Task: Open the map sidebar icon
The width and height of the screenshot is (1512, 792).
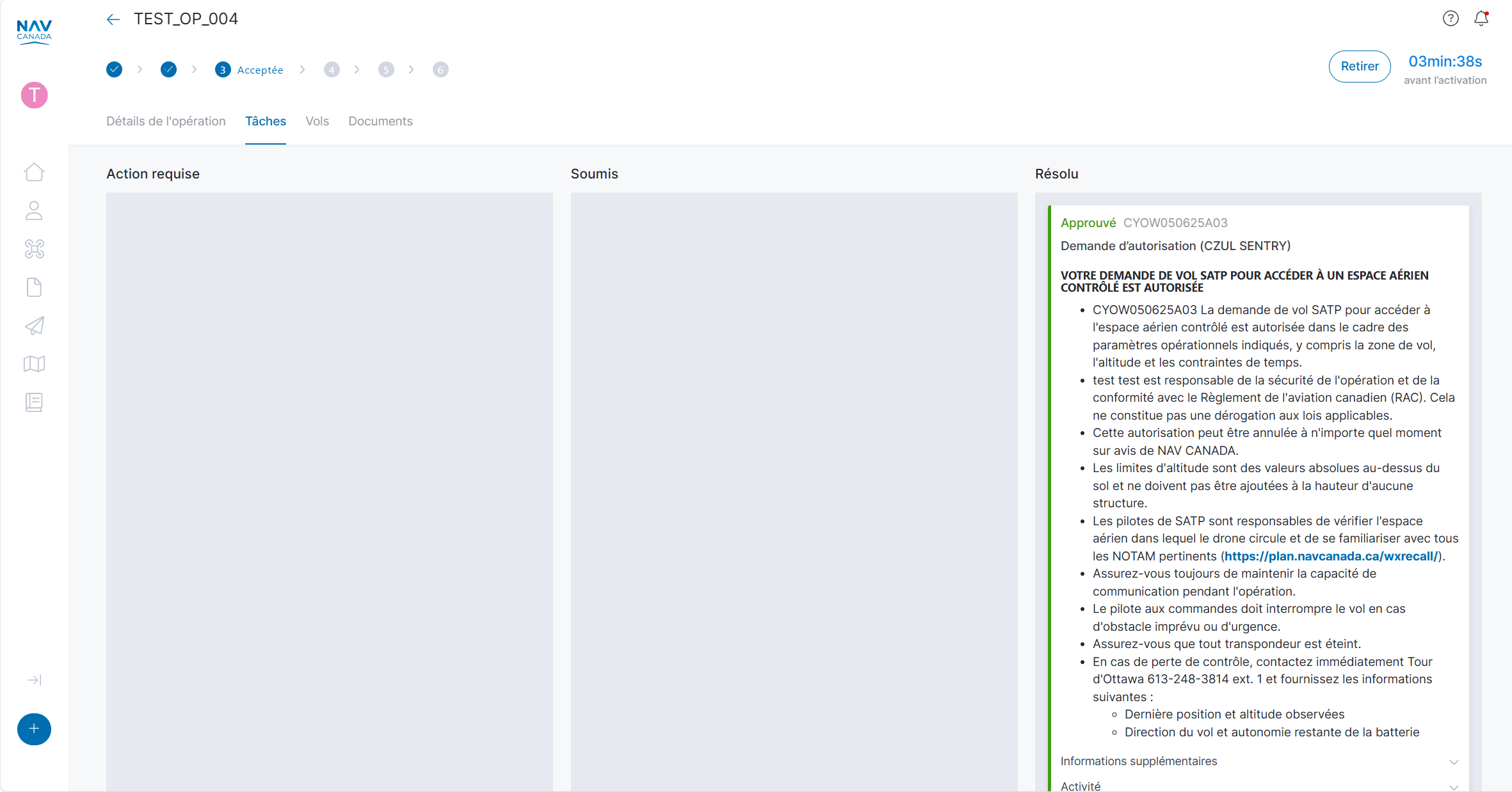Action: click(x=34, y=364)
